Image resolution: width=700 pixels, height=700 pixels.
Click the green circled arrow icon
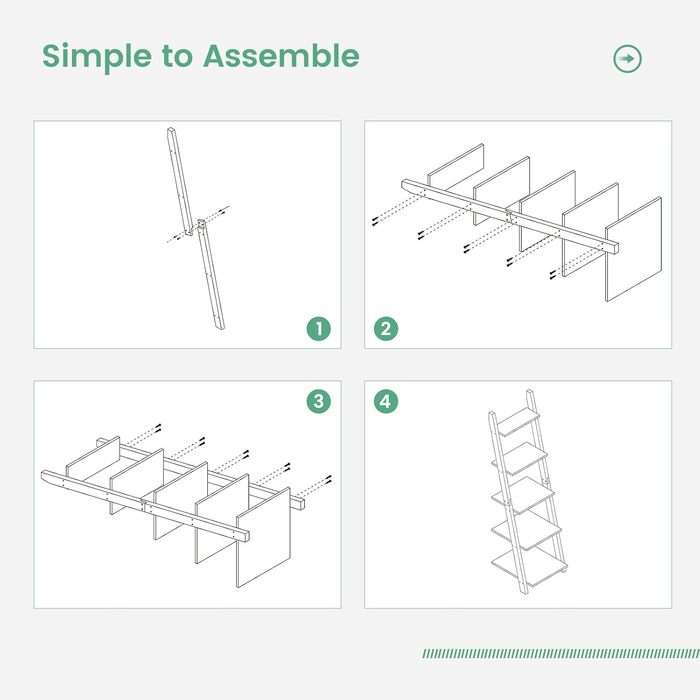(627, 59)
